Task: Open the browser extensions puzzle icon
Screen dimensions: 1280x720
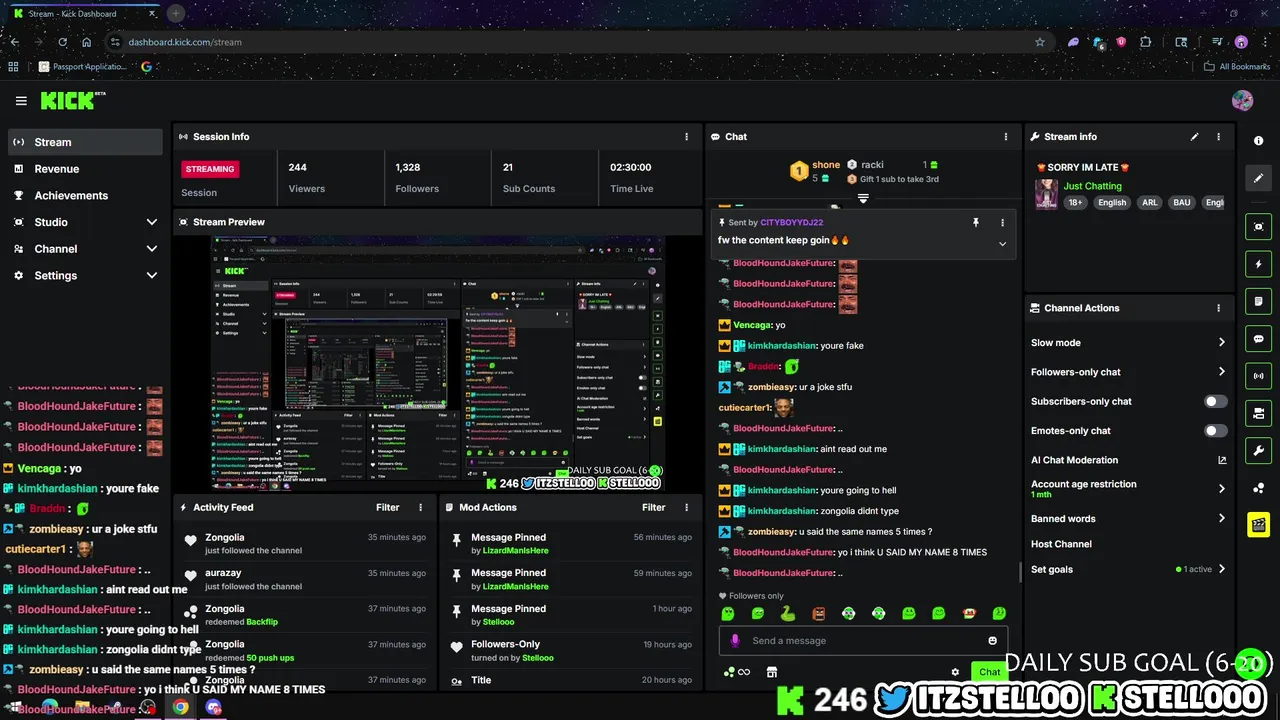Action: 1145,42
